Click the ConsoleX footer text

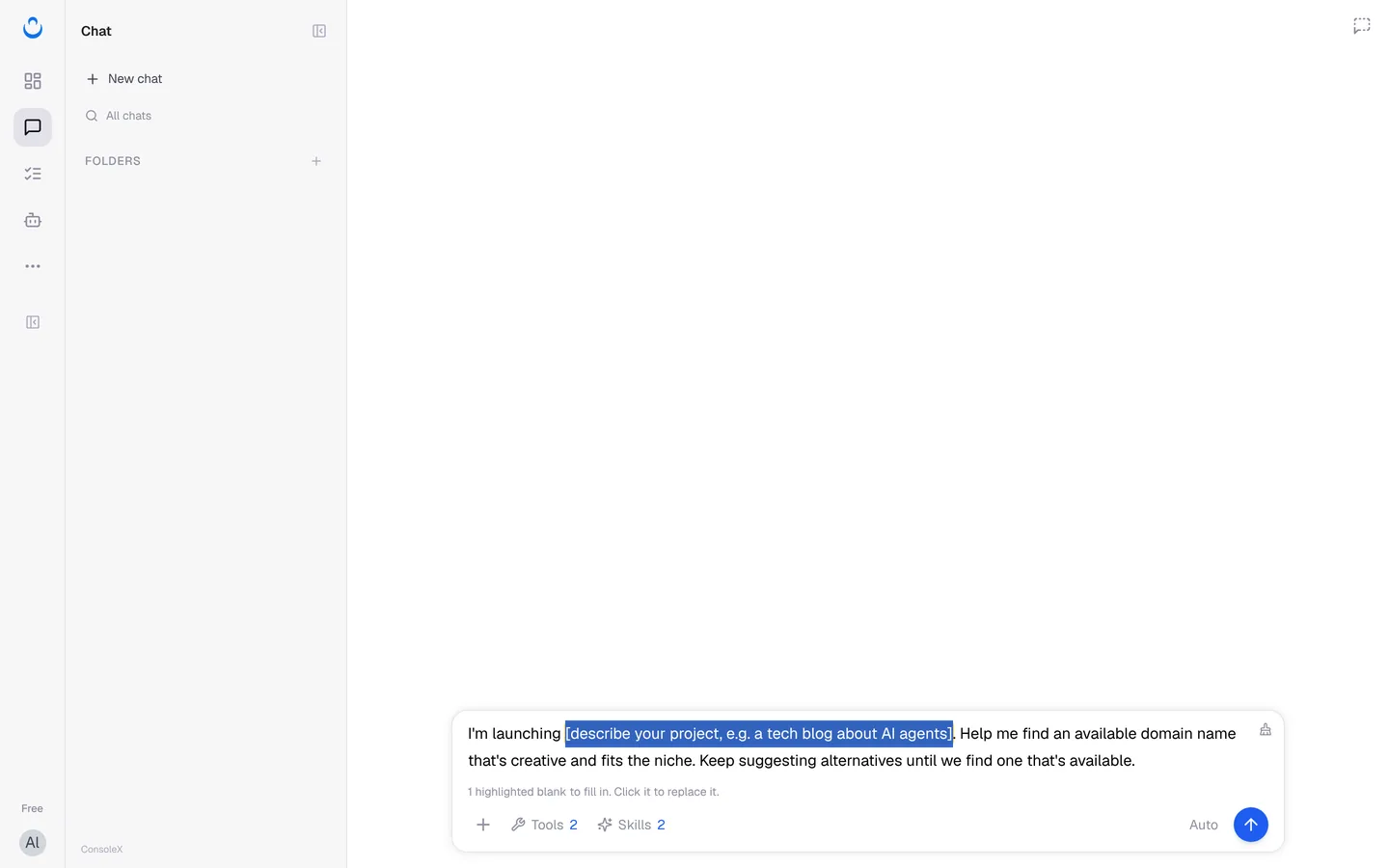point(102,850)
